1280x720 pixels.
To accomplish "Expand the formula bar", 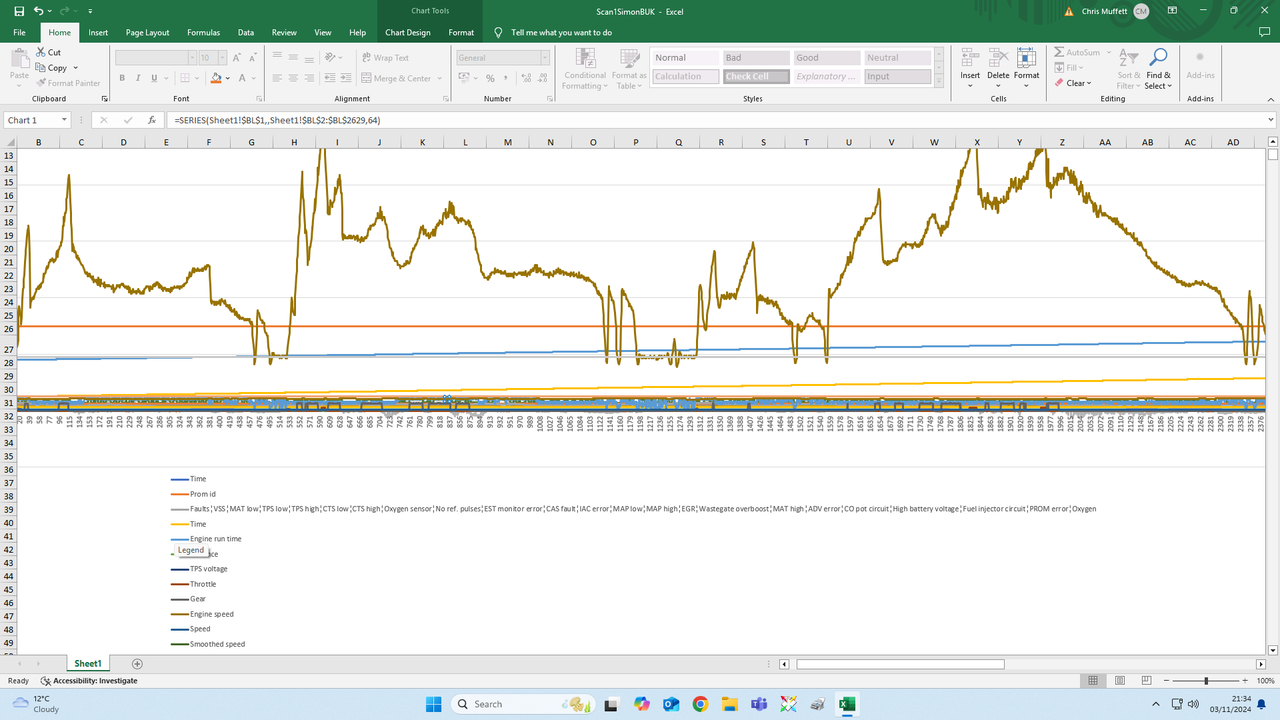I will tap(1271, 120).
